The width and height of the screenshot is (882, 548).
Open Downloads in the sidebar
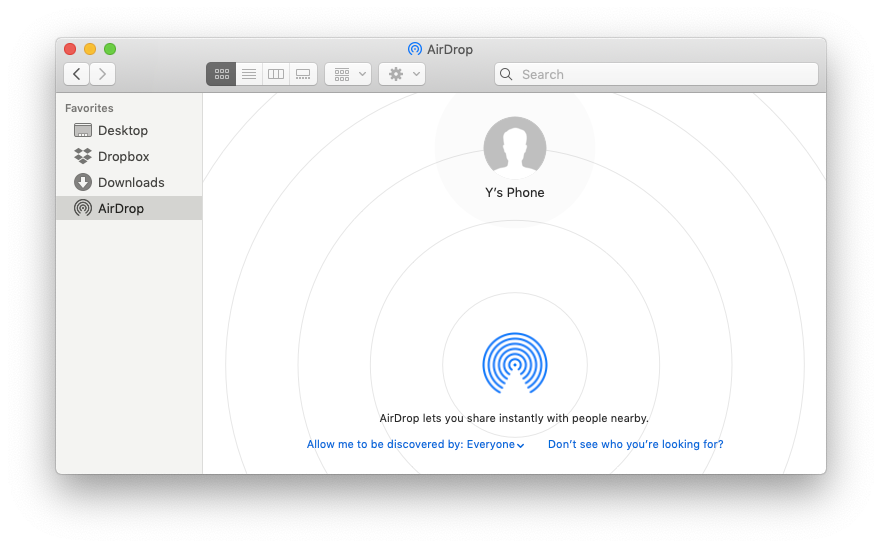click(129, 182)
